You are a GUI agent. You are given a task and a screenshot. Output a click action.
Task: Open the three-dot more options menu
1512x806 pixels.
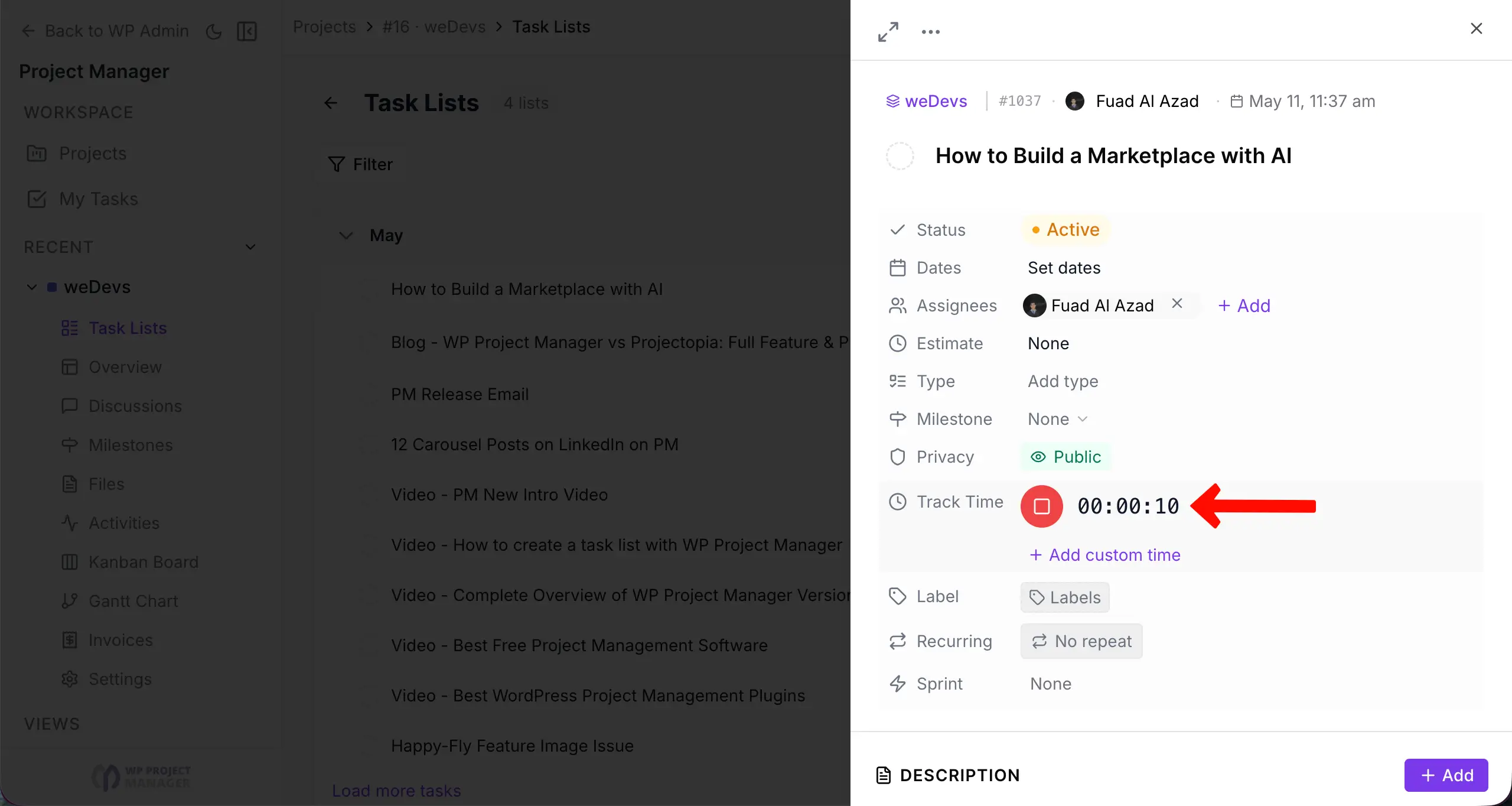930,32
